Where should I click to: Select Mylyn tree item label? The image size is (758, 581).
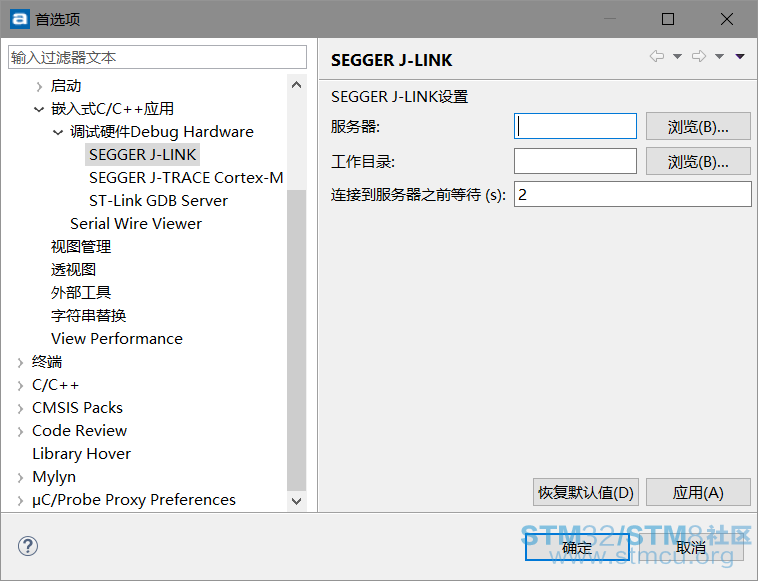[54, 477]
